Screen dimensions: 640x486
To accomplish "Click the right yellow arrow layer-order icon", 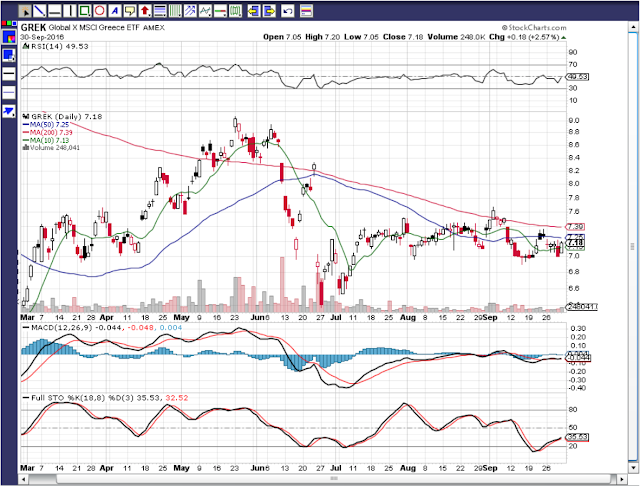I will (269, 11).
